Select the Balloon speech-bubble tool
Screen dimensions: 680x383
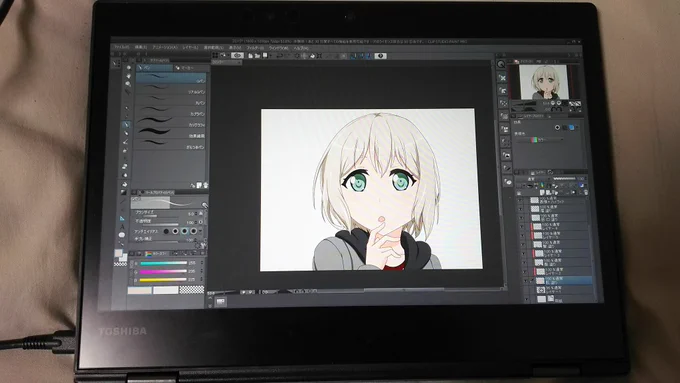pos(121,235)
